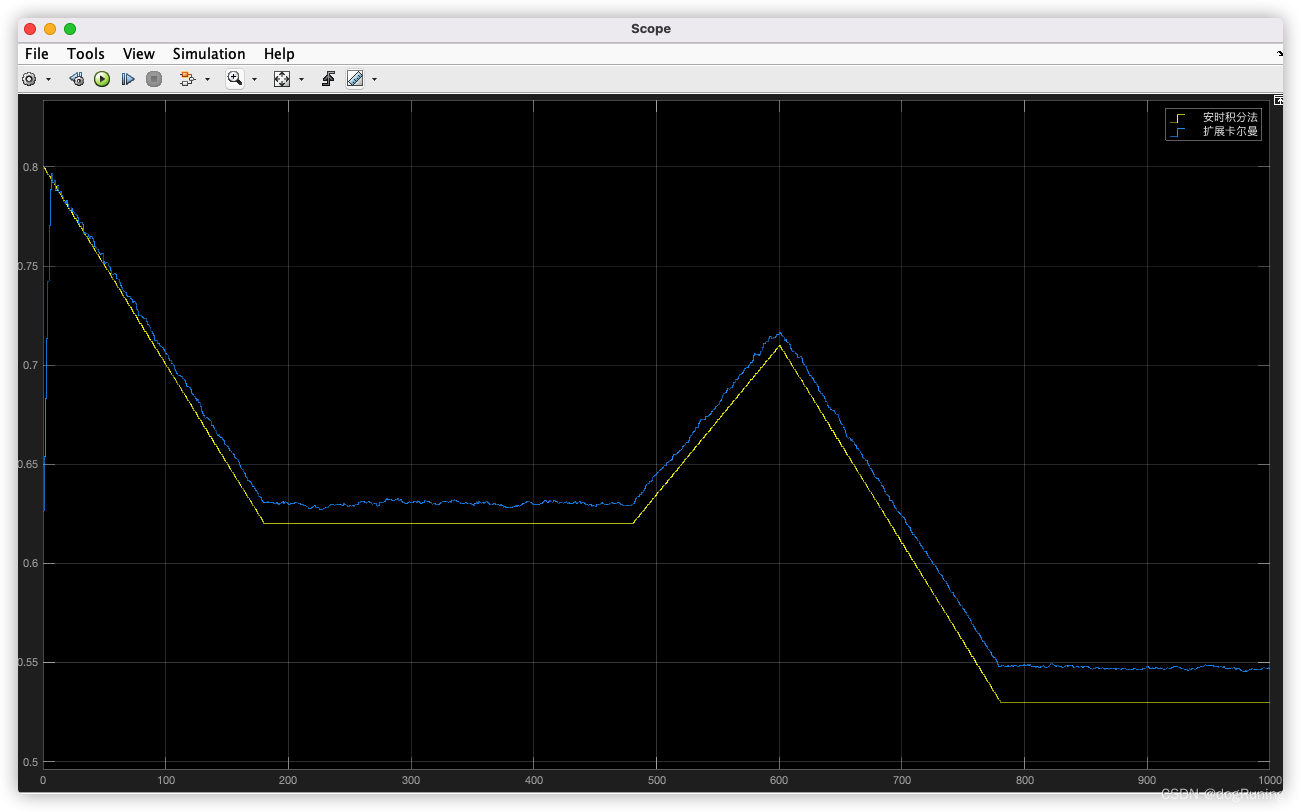Open the triggers icon
This screenshot has height=812, width=1301.
point(328,79)
